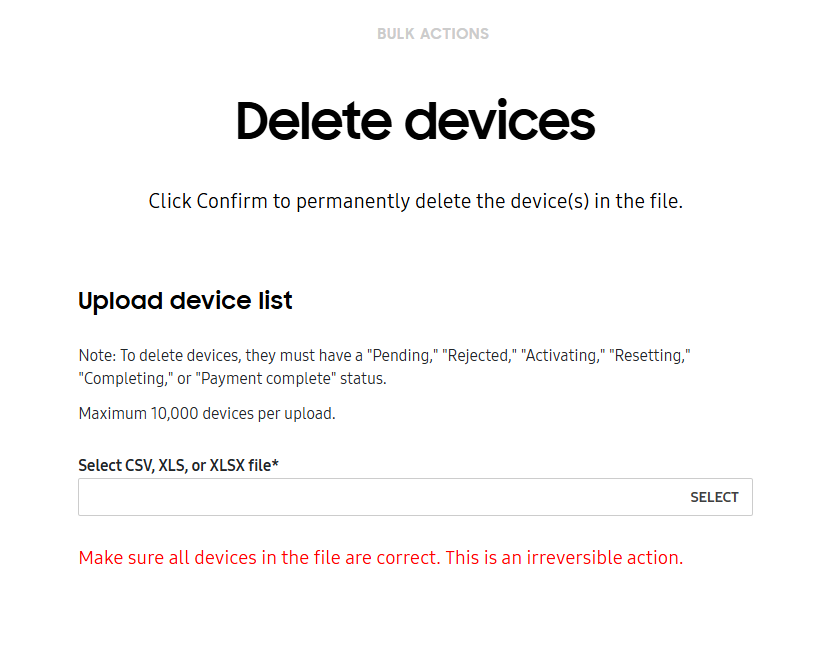Click the Delete devices page title

pos(414,120)
